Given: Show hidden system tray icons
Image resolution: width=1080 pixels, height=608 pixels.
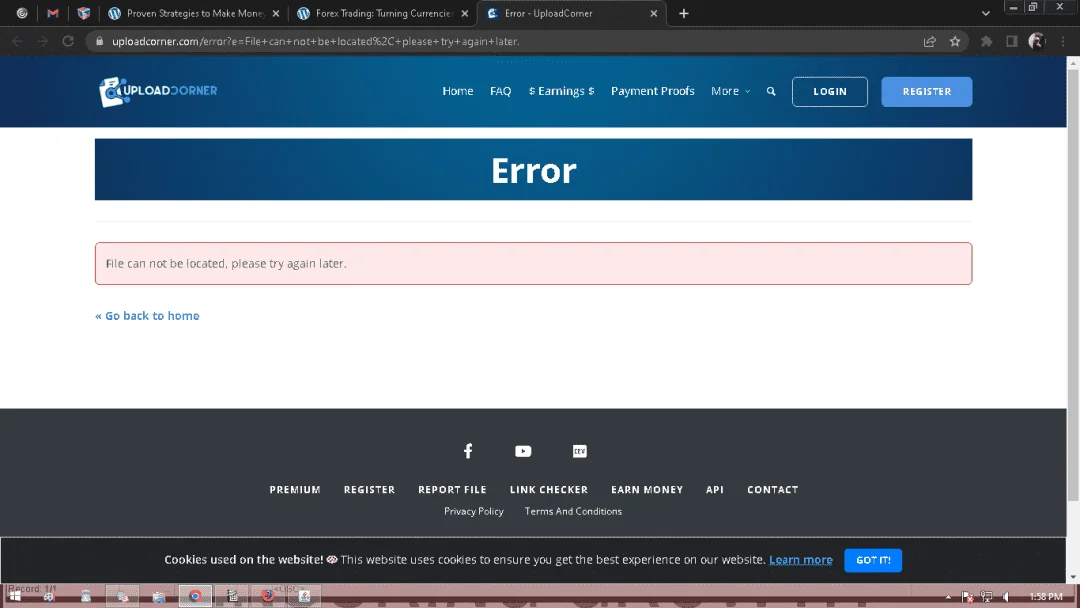Looking at the screenshot, I should [x=948, y=597].
